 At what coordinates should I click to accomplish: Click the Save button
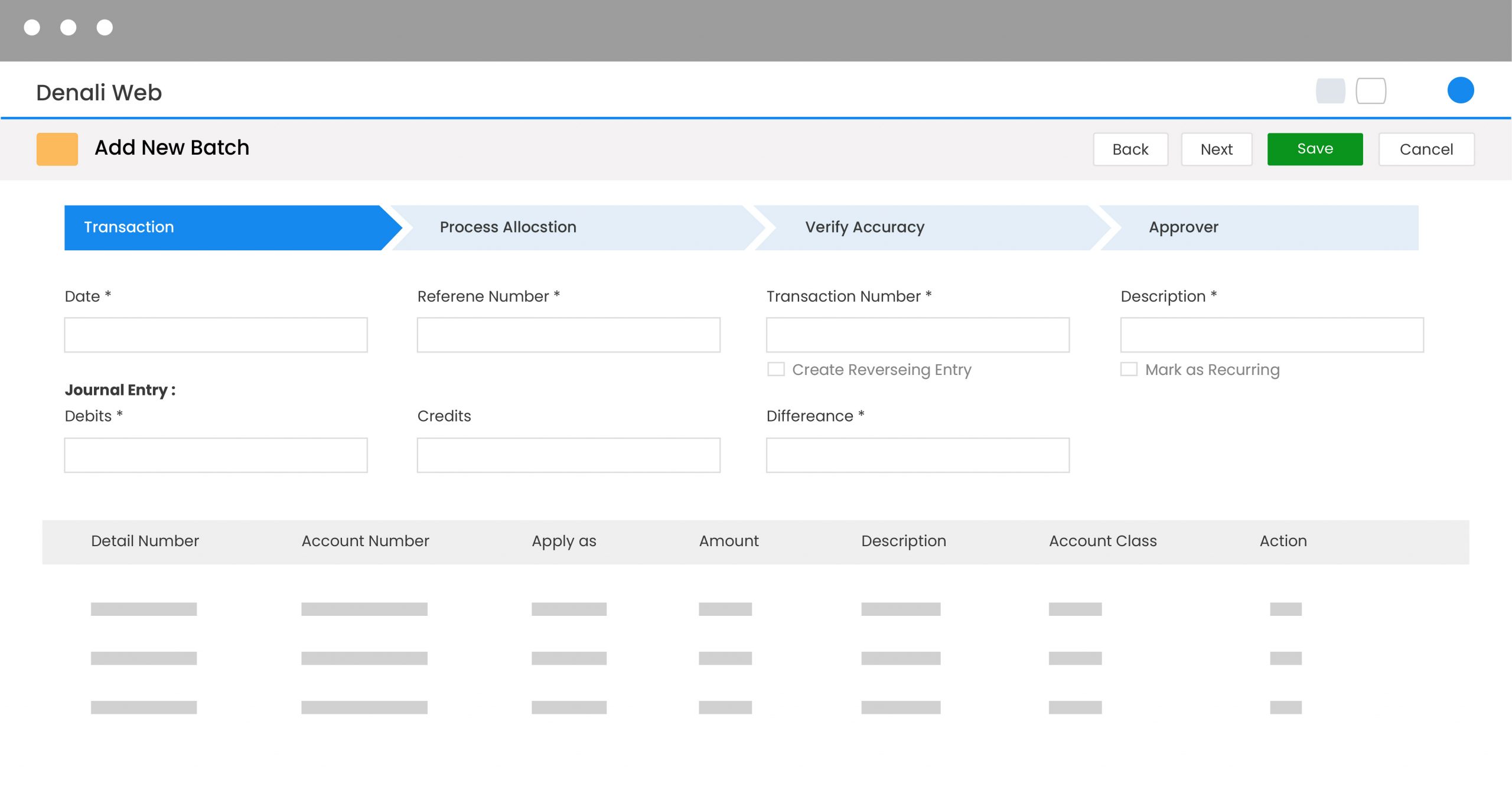click(x=1314, y=149)
